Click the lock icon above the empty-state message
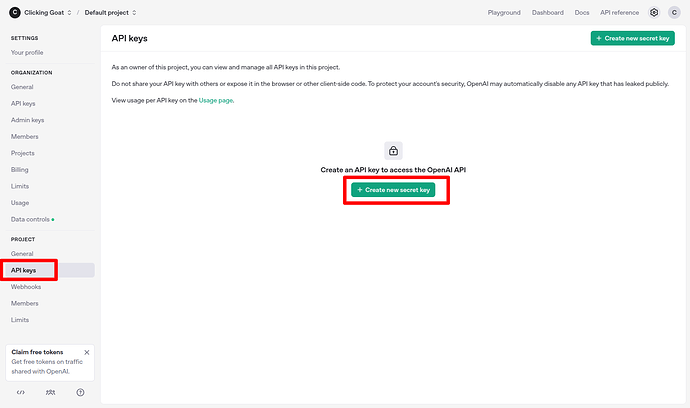The width and height of the screenshot is (690, 408). pyautogui.click(x=393, y=151)
